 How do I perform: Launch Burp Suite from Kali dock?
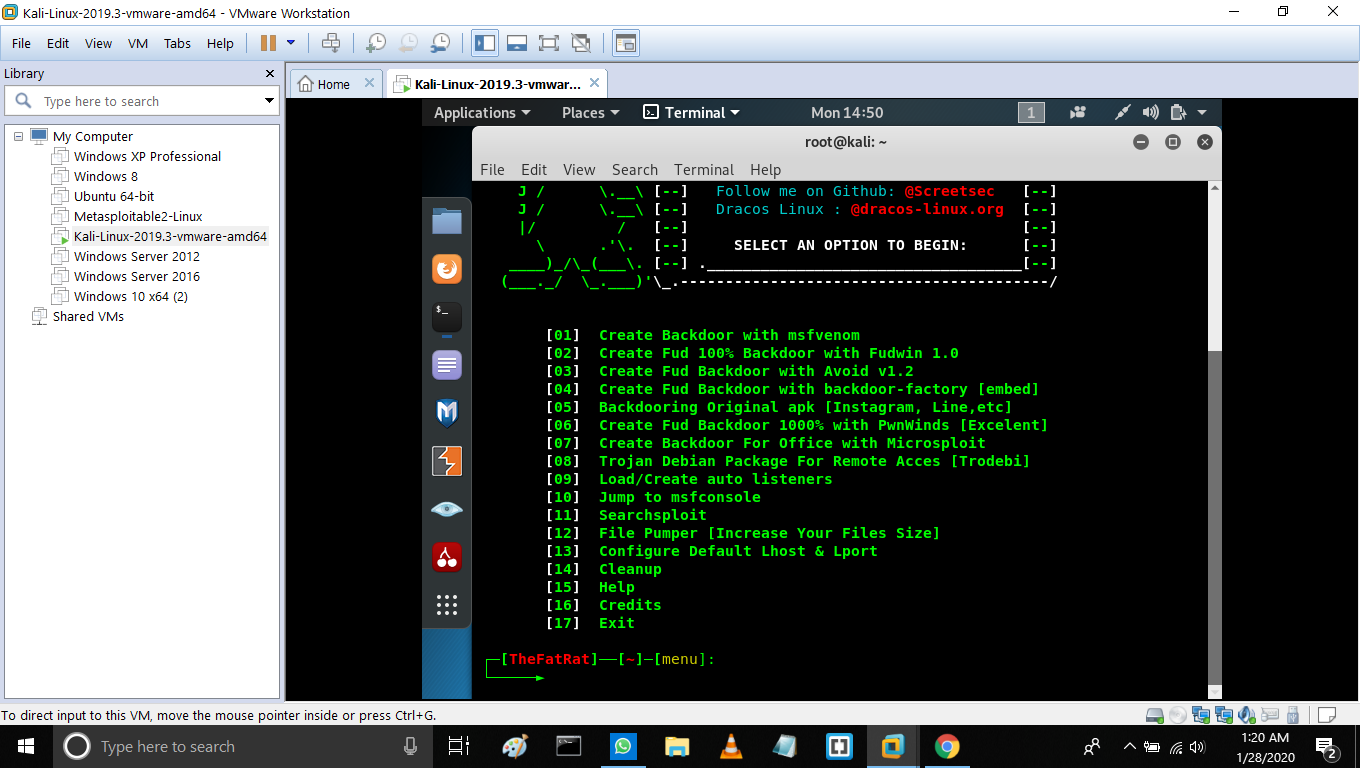447,461
